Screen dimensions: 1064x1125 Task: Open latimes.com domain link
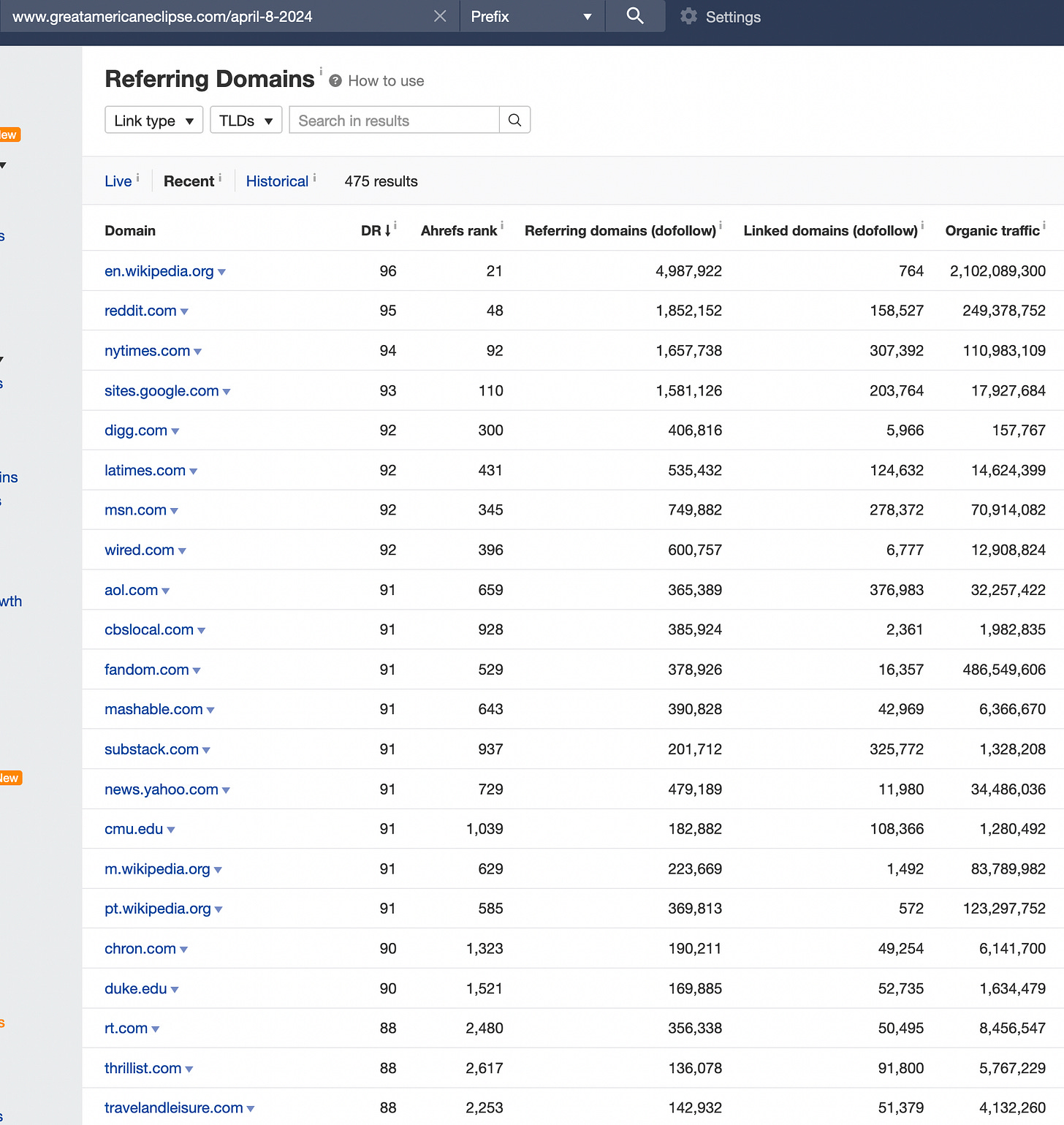click(145, 470)
